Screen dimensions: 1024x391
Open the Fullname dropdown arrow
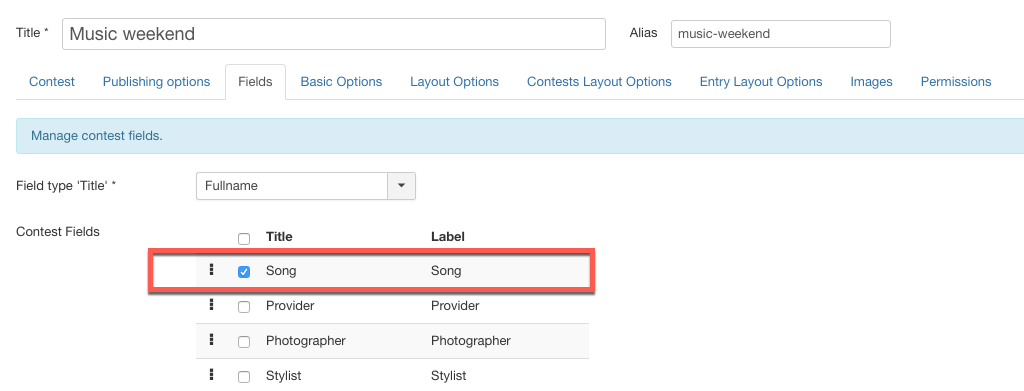coord(402,186)
